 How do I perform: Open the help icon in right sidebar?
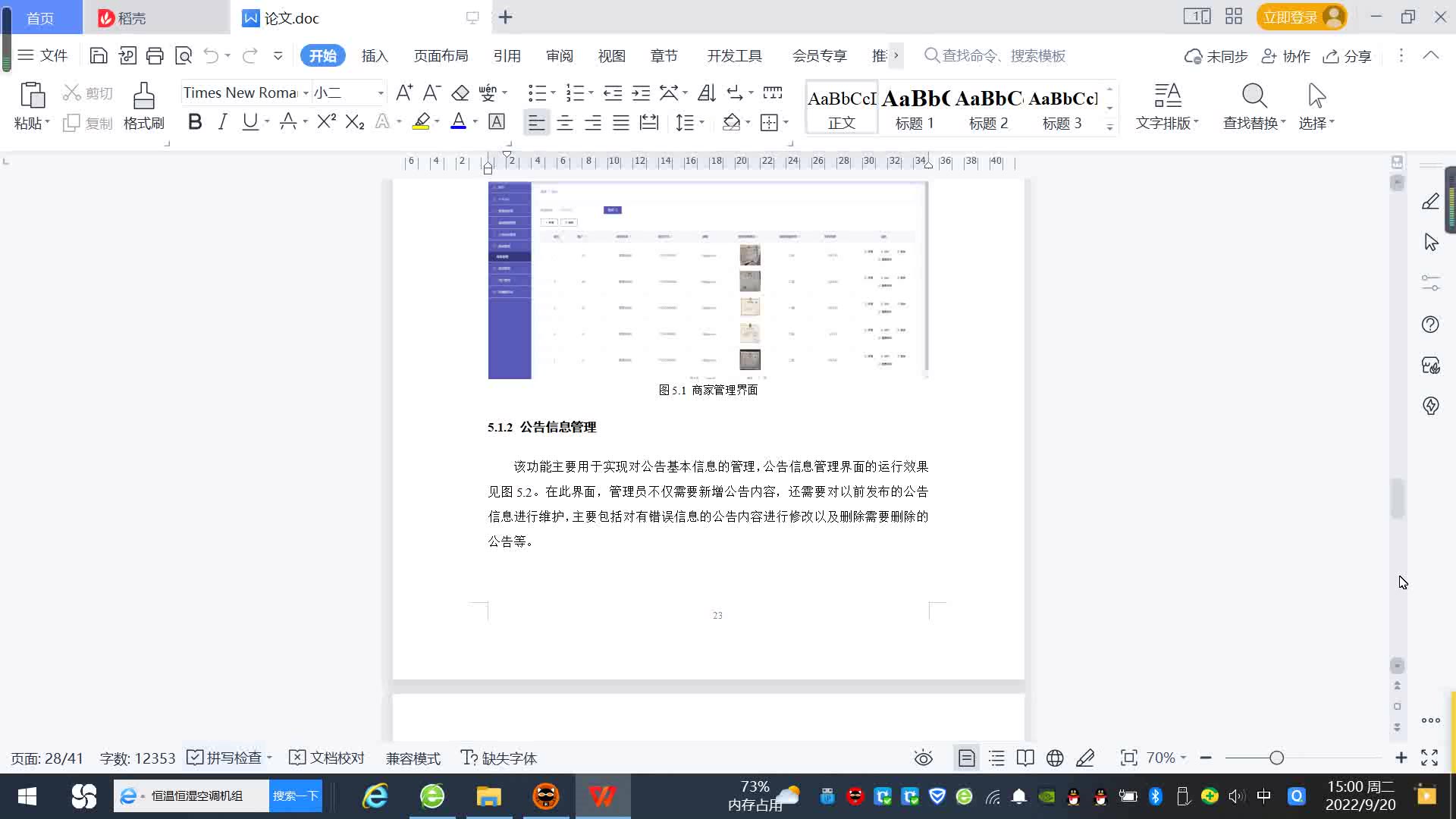point(1430,325)
